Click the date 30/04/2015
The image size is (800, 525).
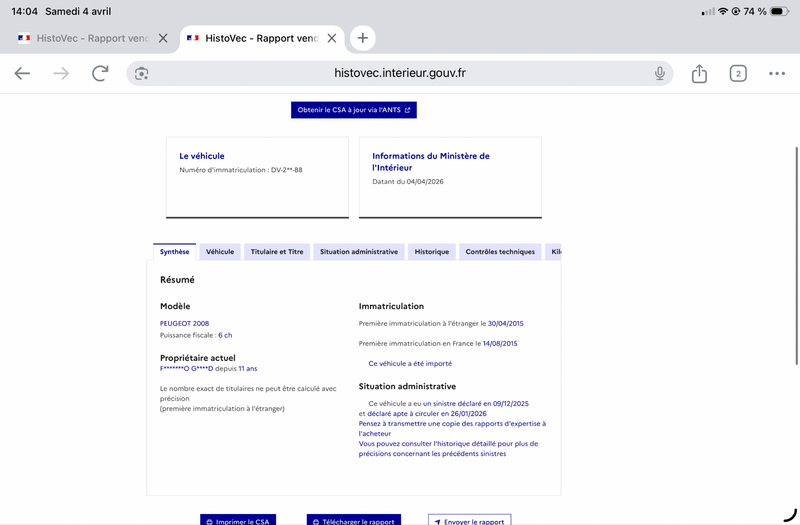[506, 323]
